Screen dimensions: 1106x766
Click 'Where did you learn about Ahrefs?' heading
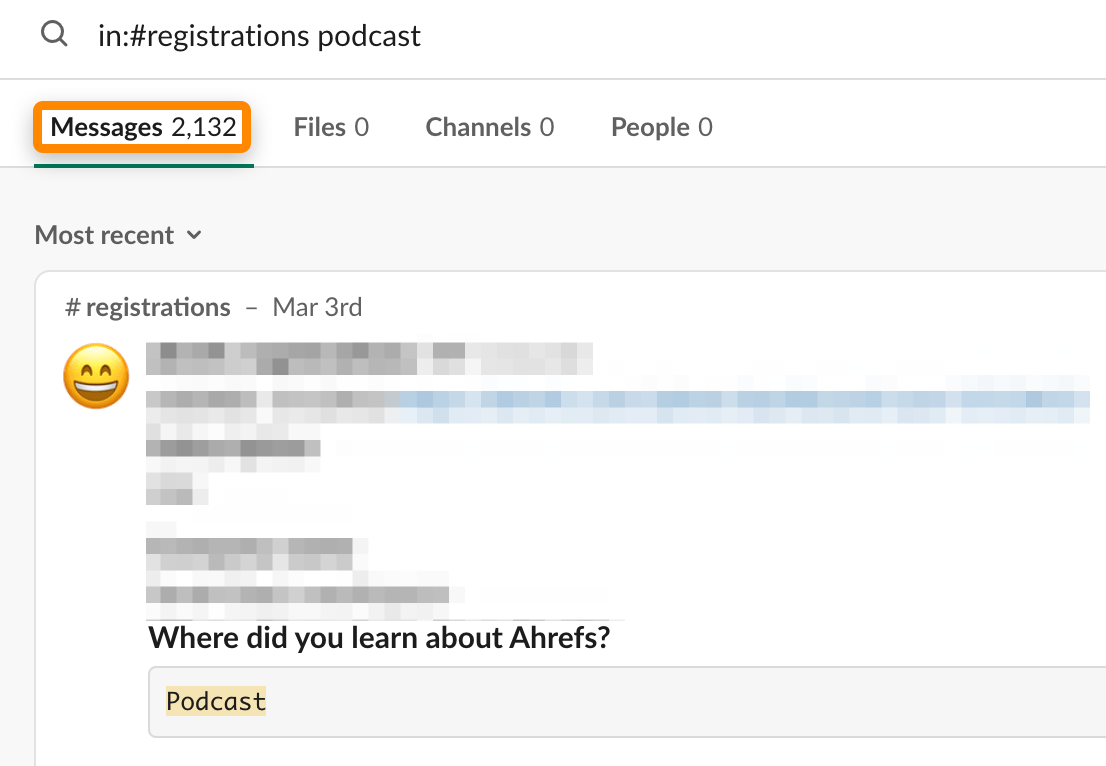click(x=378, y=637)
